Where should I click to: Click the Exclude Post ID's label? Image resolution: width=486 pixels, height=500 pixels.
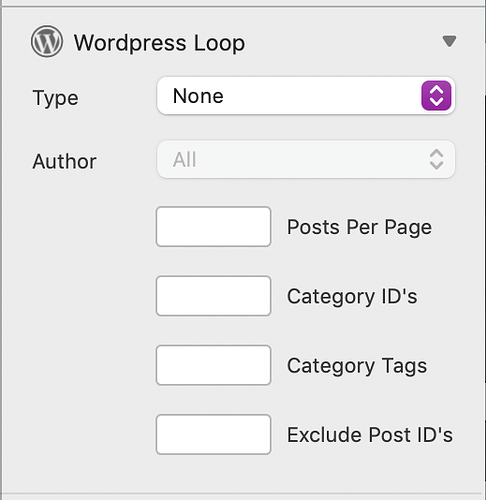[370, 435]
